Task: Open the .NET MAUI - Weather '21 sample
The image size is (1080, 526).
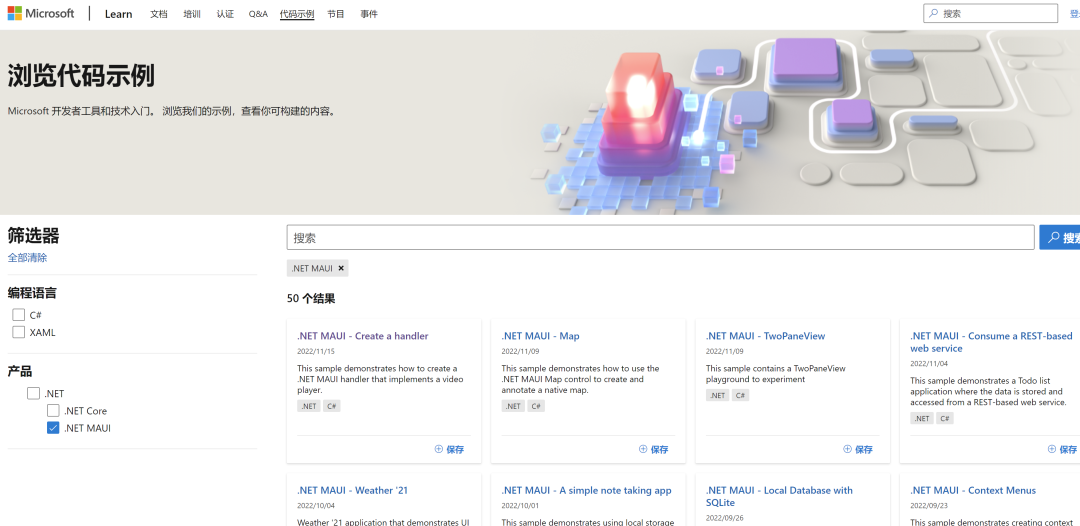Action: (x=352, y=490)
